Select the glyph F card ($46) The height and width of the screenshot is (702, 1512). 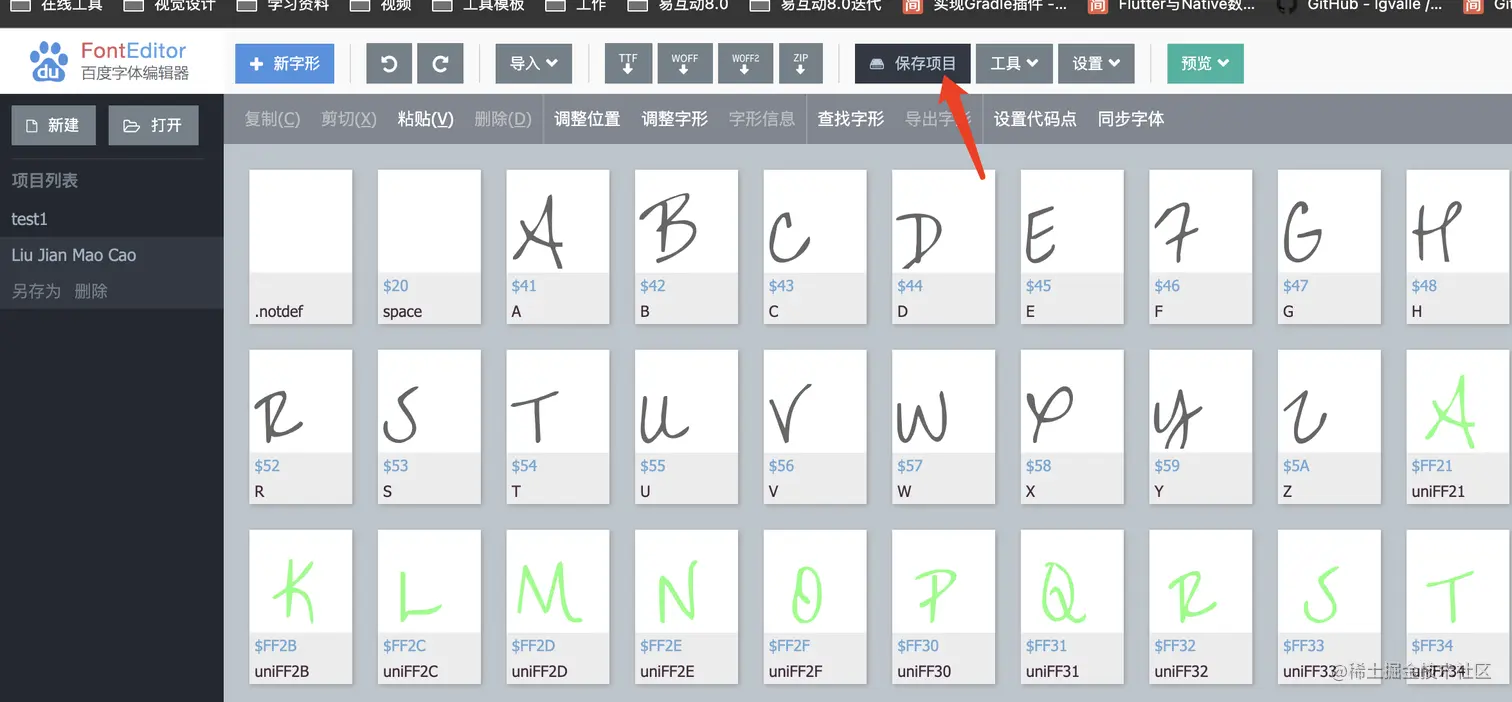click(1201, 246)
